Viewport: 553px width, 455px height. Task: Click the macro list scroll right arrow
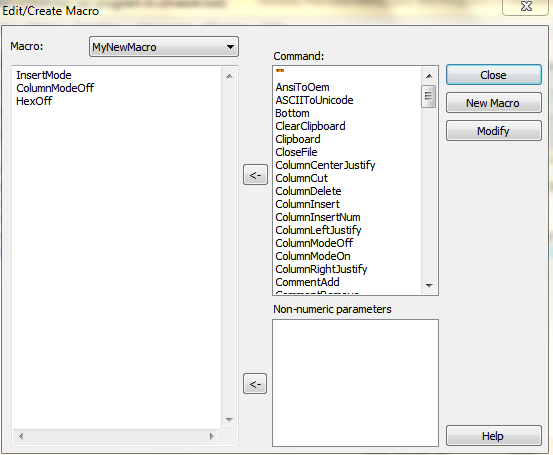click(x=212, y=436)
